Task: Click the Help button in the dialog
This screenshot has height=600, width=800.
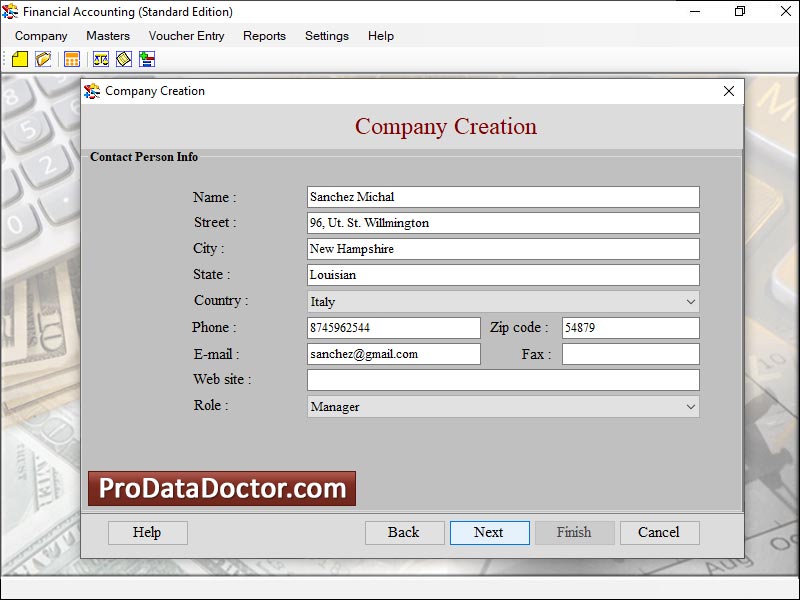Action: 147,532
